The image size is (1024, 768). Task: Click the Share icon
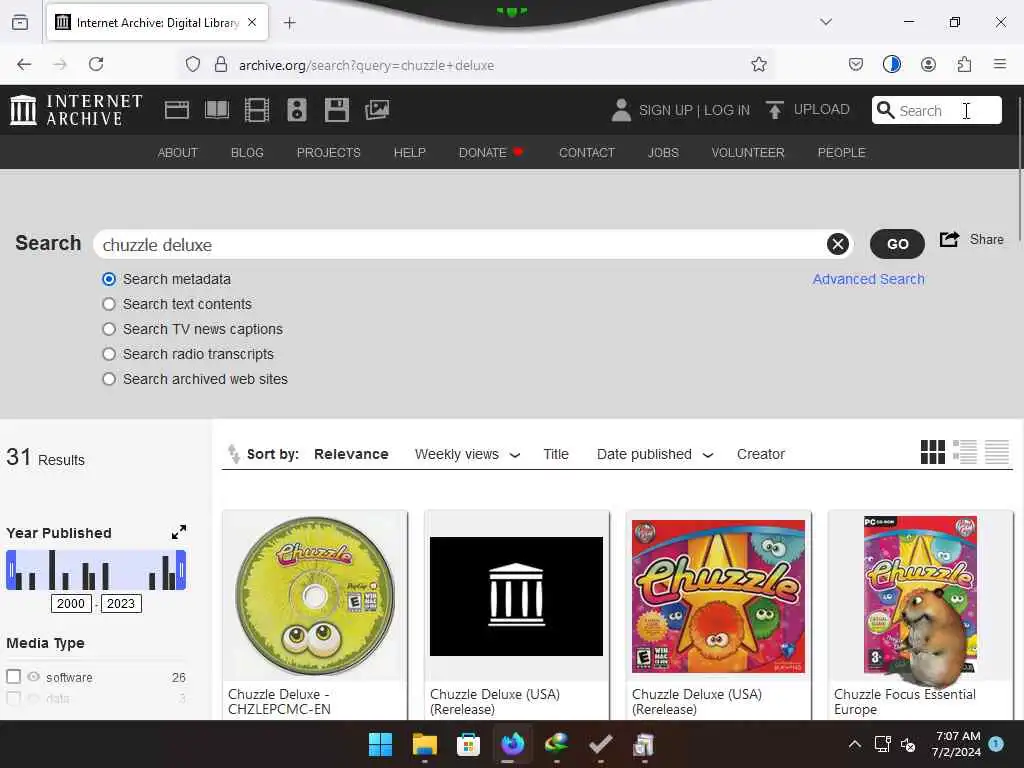point(950,240)
